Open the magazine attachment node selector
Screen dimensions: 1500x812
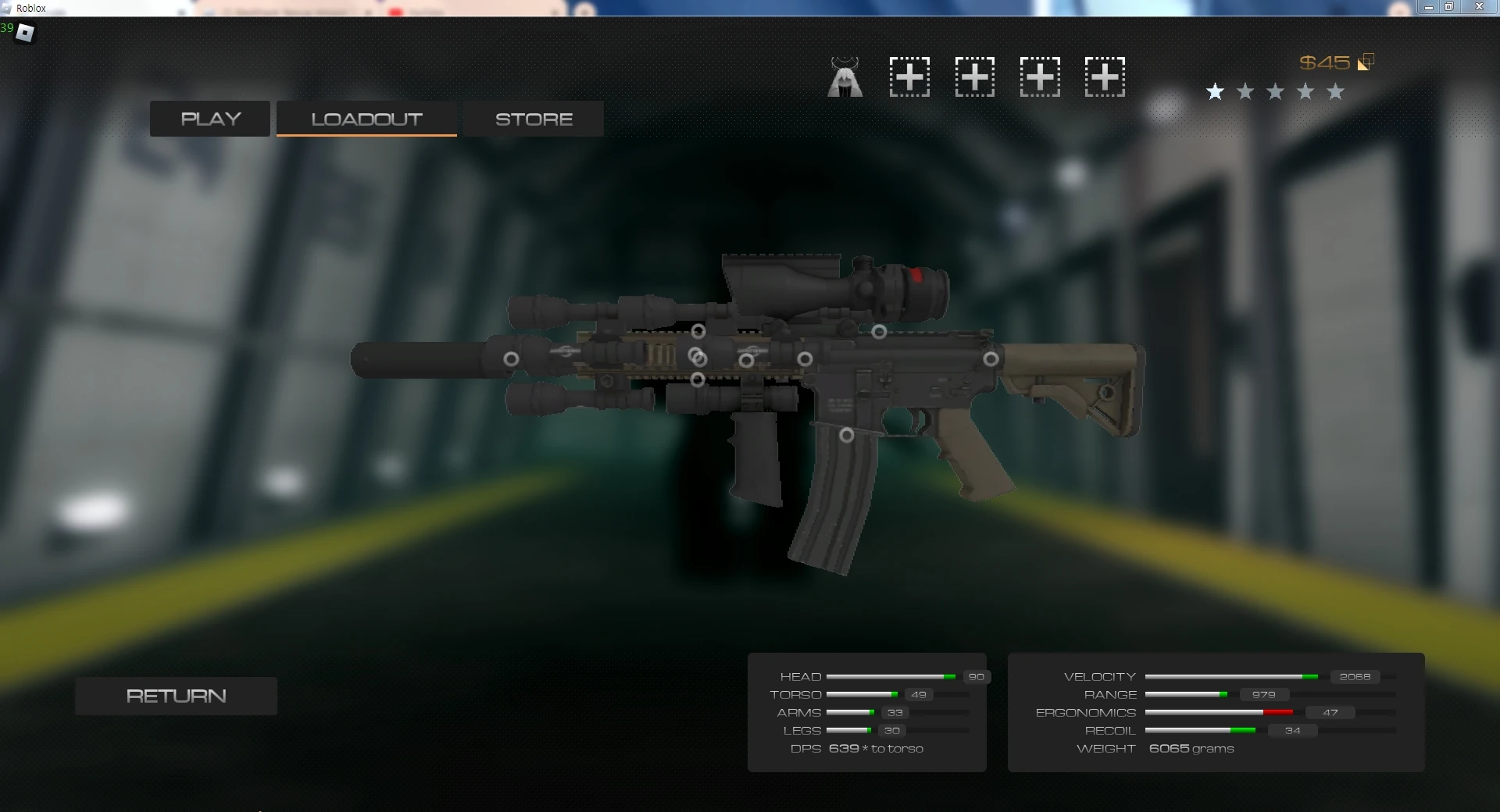[x=845, y=435]
